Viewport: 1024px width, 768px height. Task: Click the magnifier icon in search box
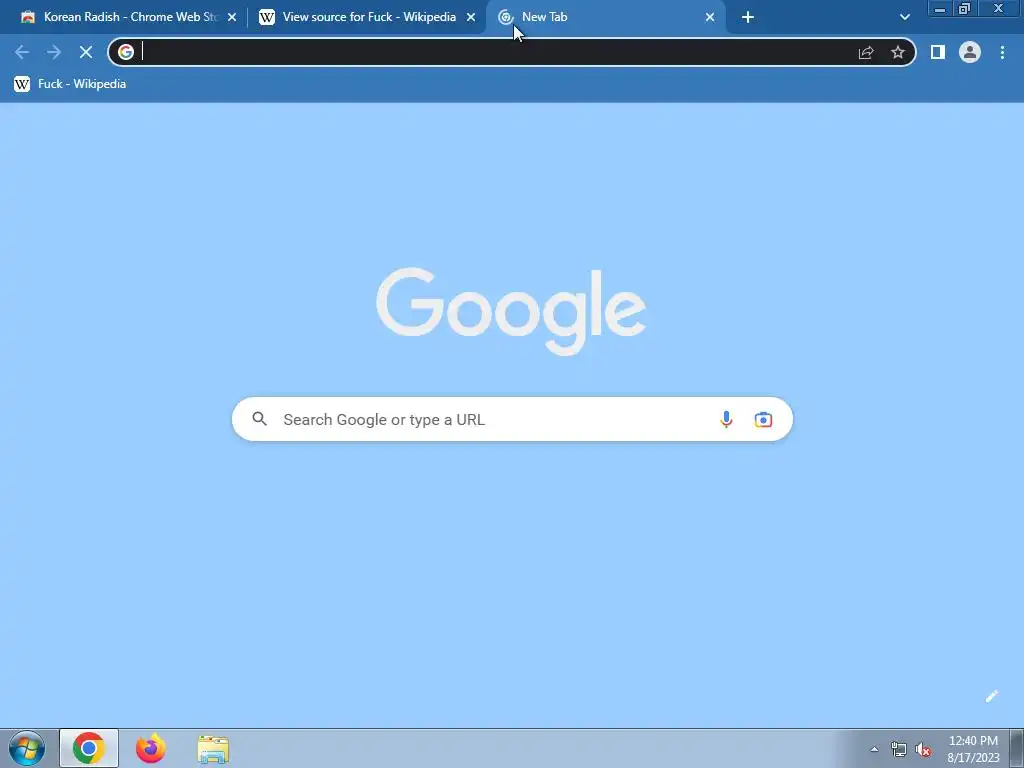click(259, 419)
